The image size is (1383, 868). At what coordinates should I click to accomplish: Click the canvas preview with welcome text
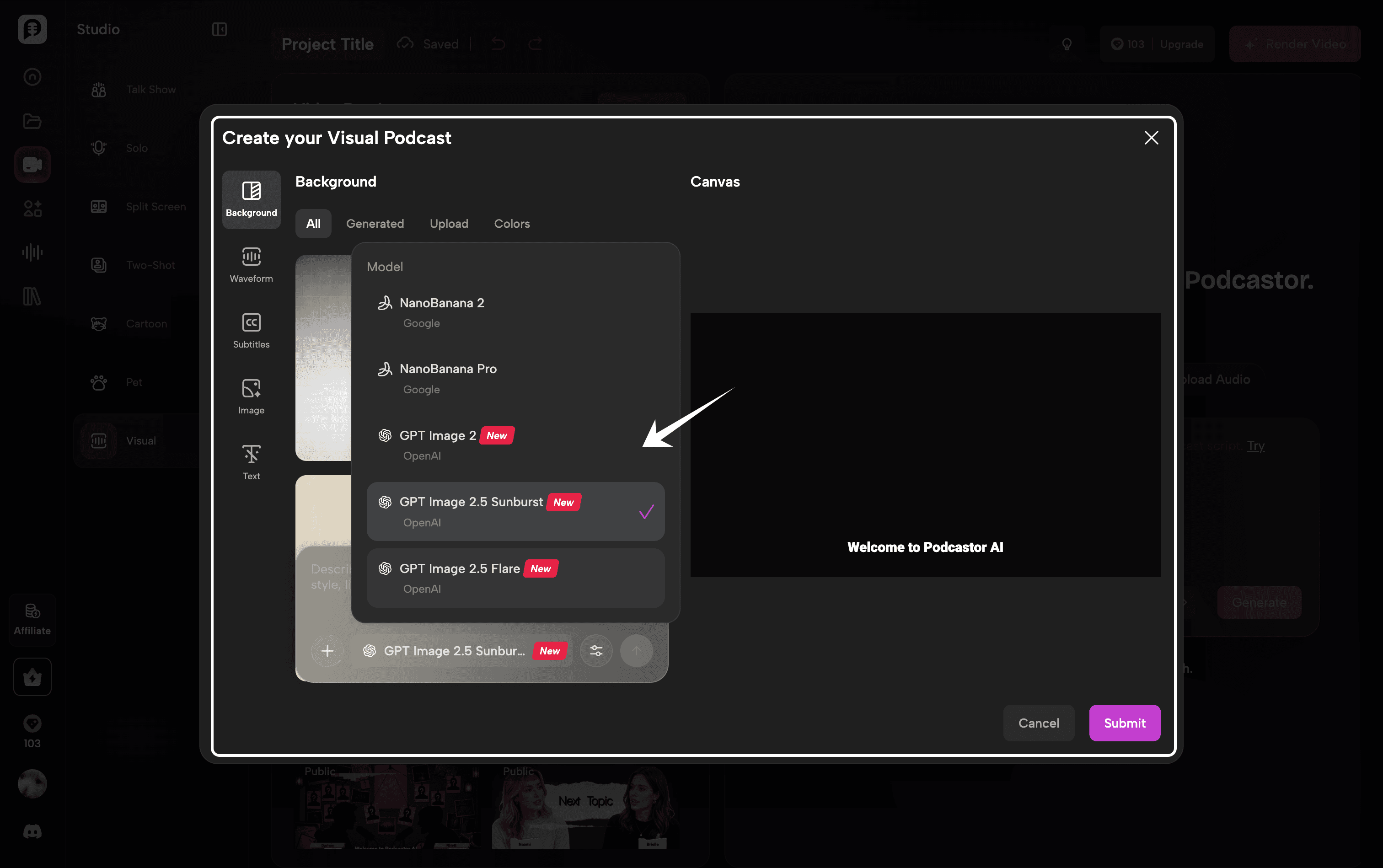point(925,445)
